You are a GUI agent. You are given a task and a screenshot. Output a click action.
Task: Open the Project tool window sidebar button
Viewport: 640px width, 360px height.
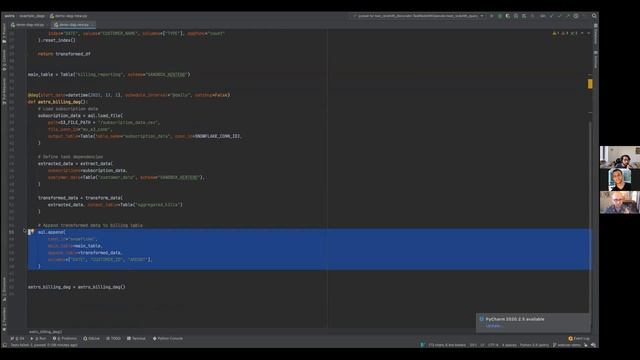click(4, 33)
